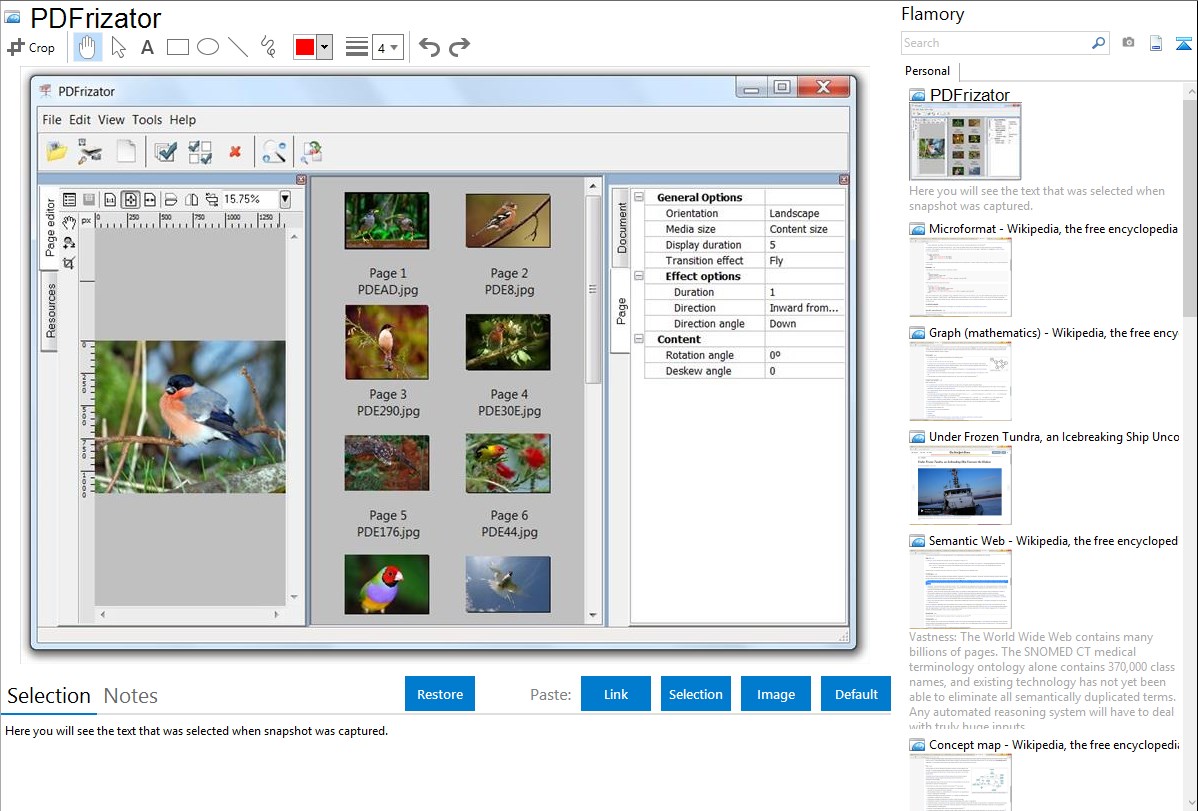Toggle the fit whole page zoom icon
Image resolution: width=1198 pixels, height=811 pixels.
(x=130, y=200)
